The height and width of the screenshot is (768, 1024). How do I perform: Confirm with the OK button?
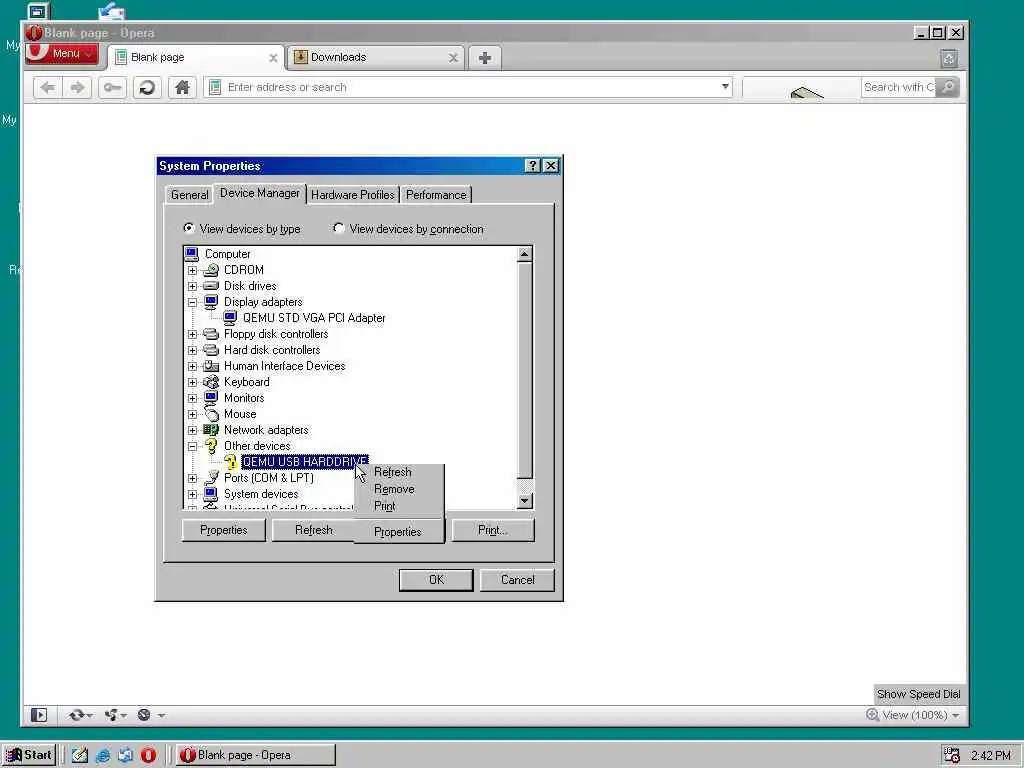coord(436,580)
